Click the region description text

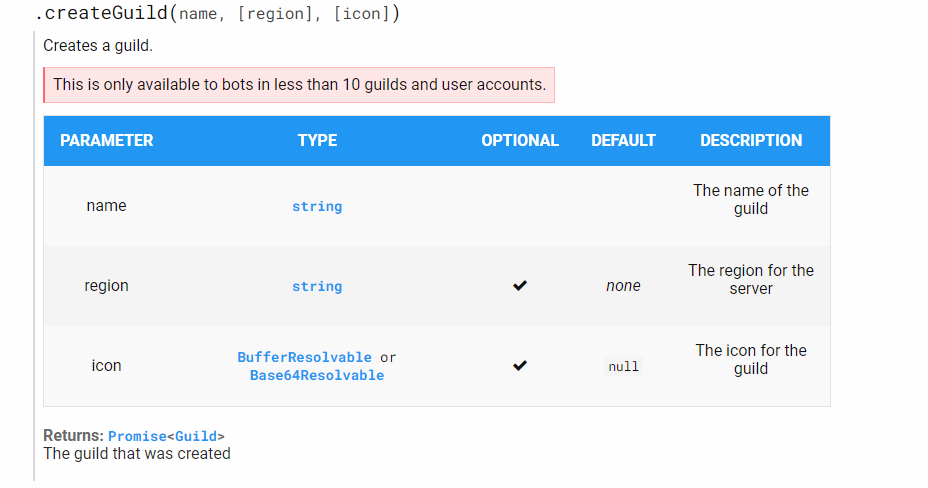click(751, 279)
